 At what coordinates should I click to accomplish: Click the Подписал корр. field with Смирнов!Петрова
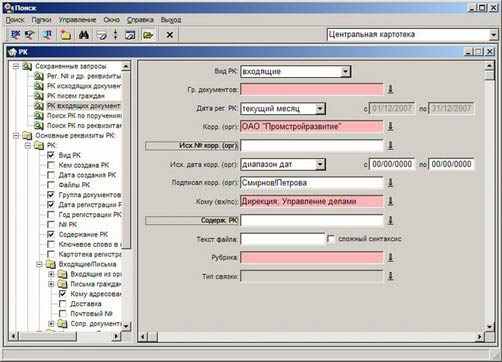pos(312,183)
